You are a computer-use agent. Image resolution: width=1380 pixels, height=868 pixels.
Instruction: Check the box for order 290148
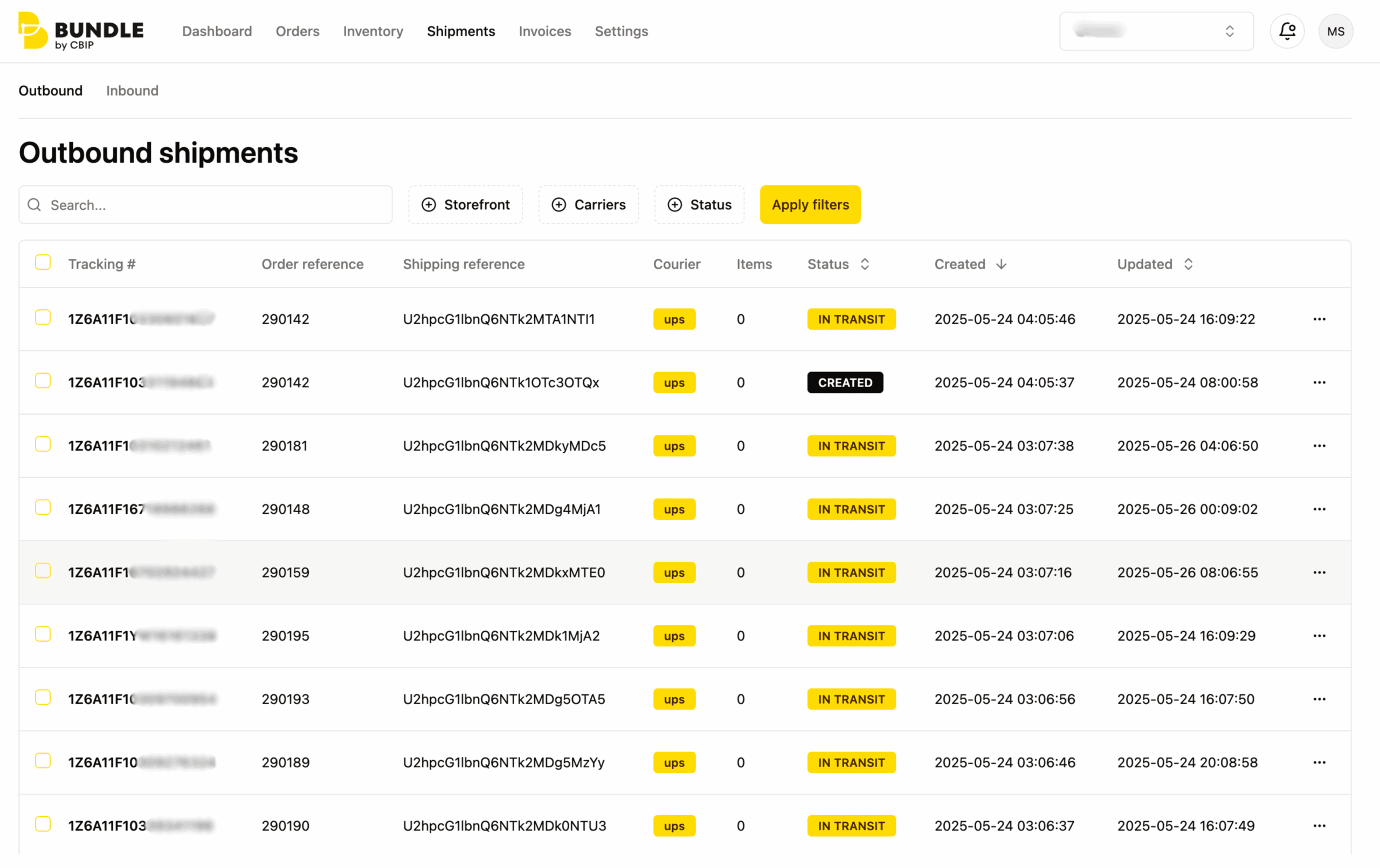point(43,507)
